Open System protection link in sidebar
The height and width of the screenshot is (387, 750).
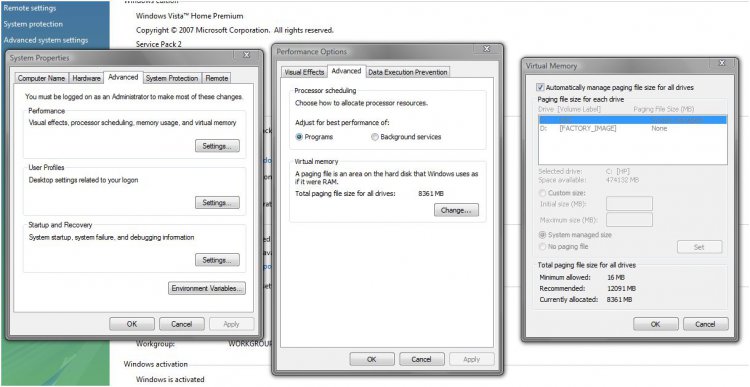pos(33,24)
